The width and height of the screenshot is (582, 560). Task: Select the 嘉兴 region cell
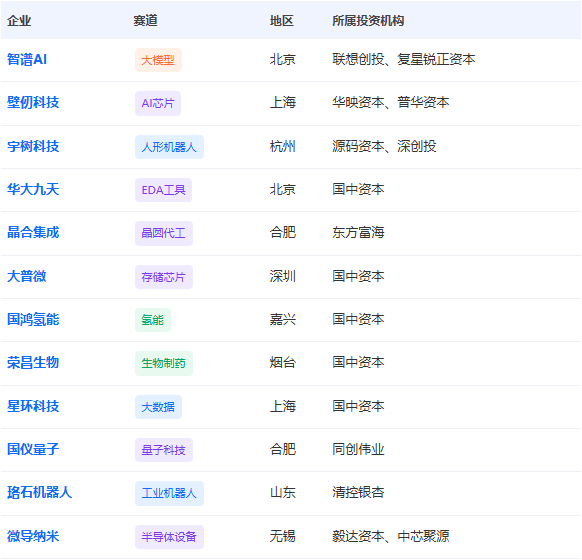pyautogui.click(x=283, y=320)
